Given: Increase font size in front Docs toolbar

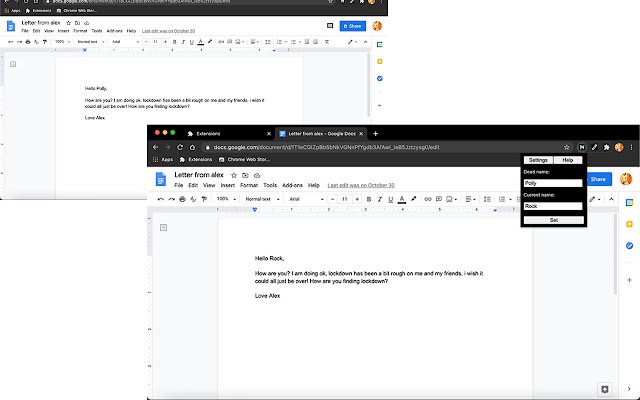Looking at the screenshot, I should click(357, 199).
